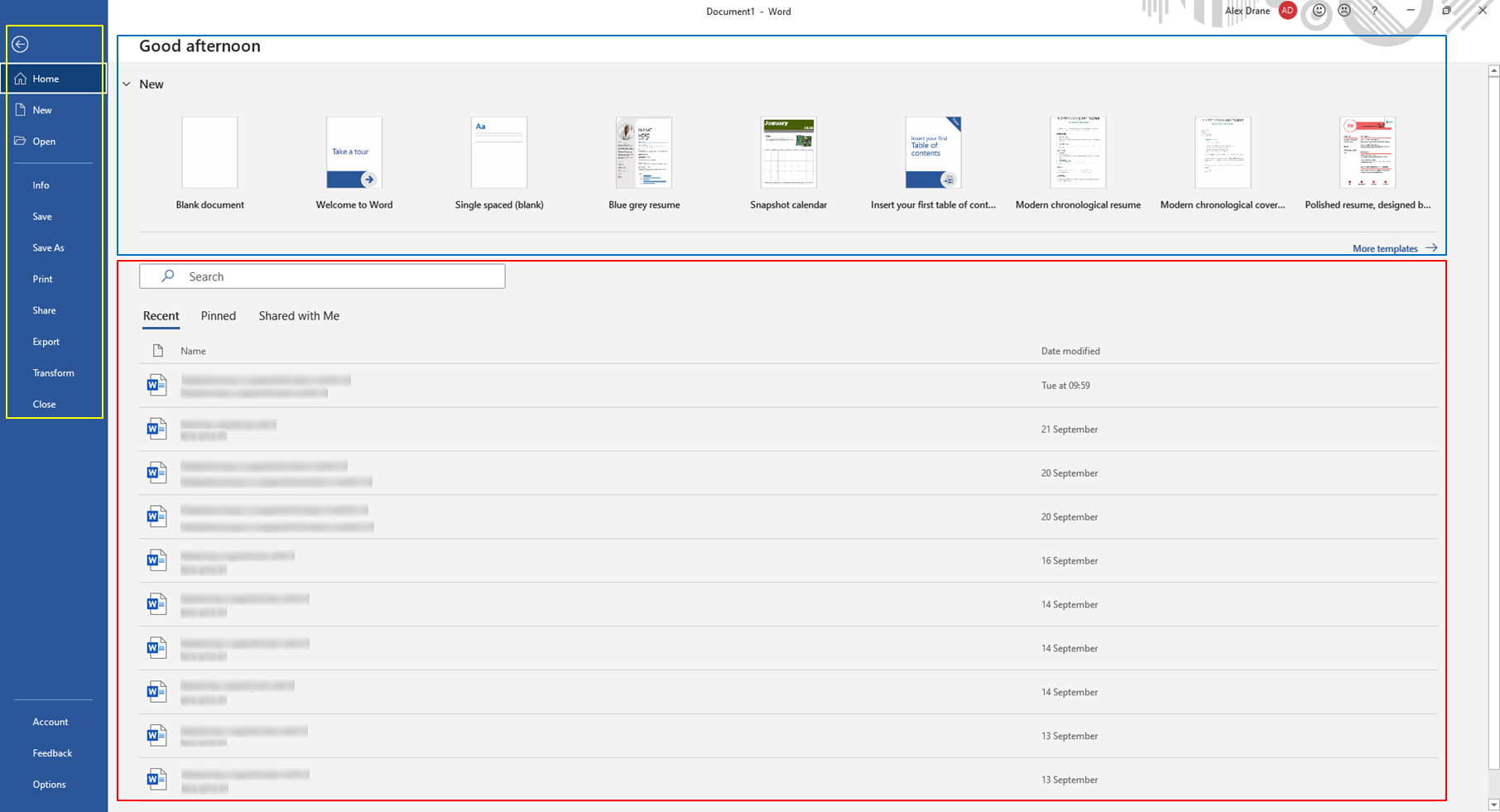Viewport: 1500px width, 812px height.
Task: Select the Snapshot calendar template
Action: click(788, 153)
